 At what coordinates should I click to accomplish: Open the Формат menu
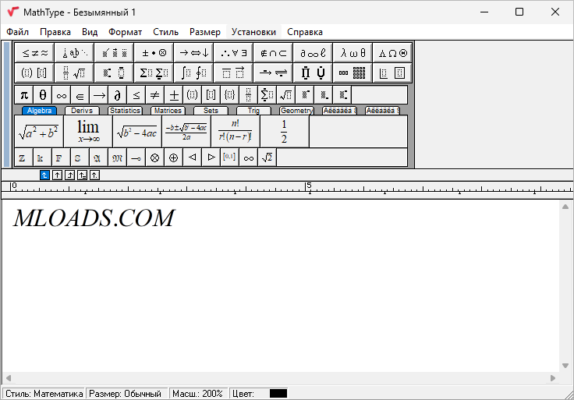125,32
